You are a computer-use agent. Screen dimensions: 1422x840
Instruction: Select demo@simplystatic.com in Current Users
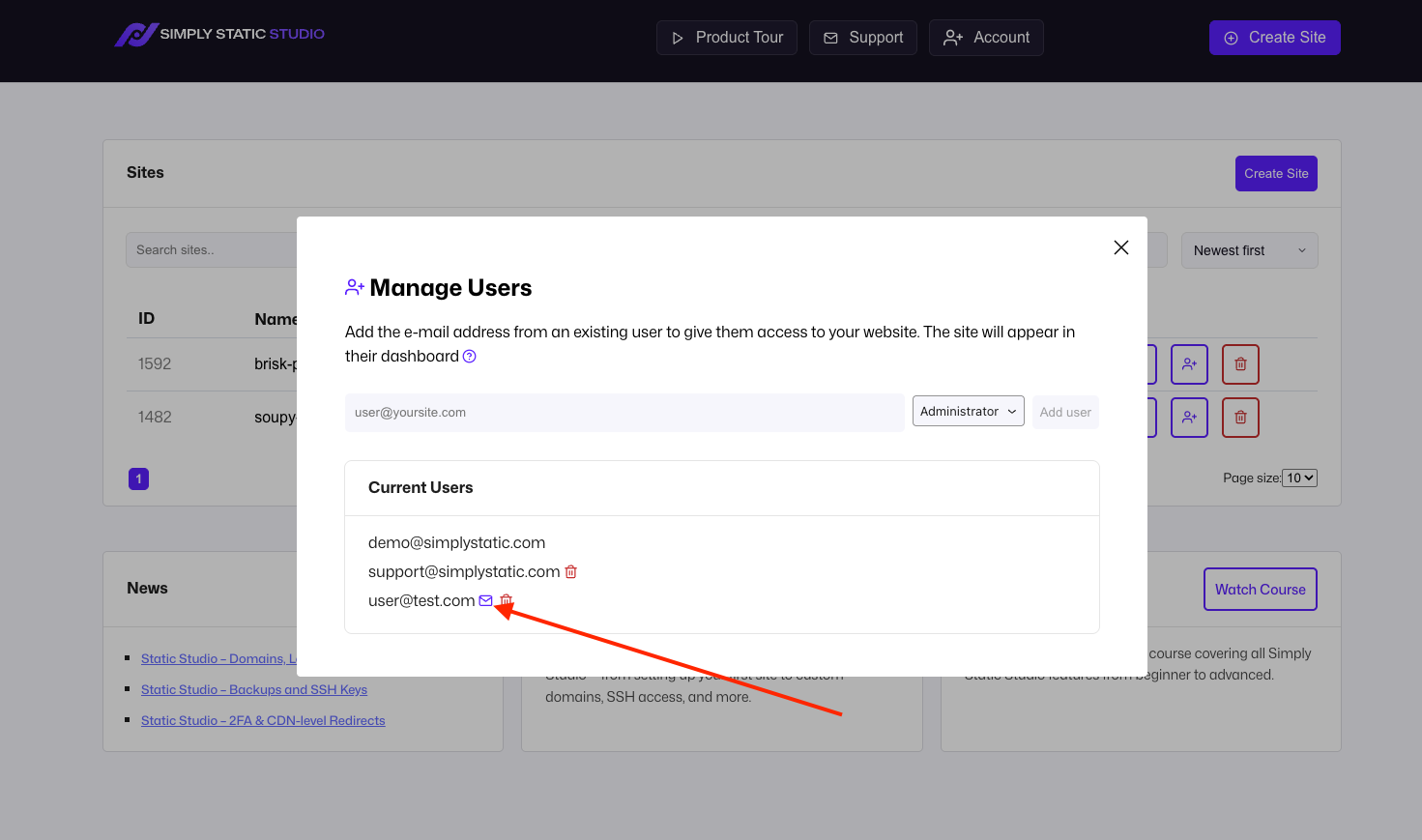(x=456, y=543)
